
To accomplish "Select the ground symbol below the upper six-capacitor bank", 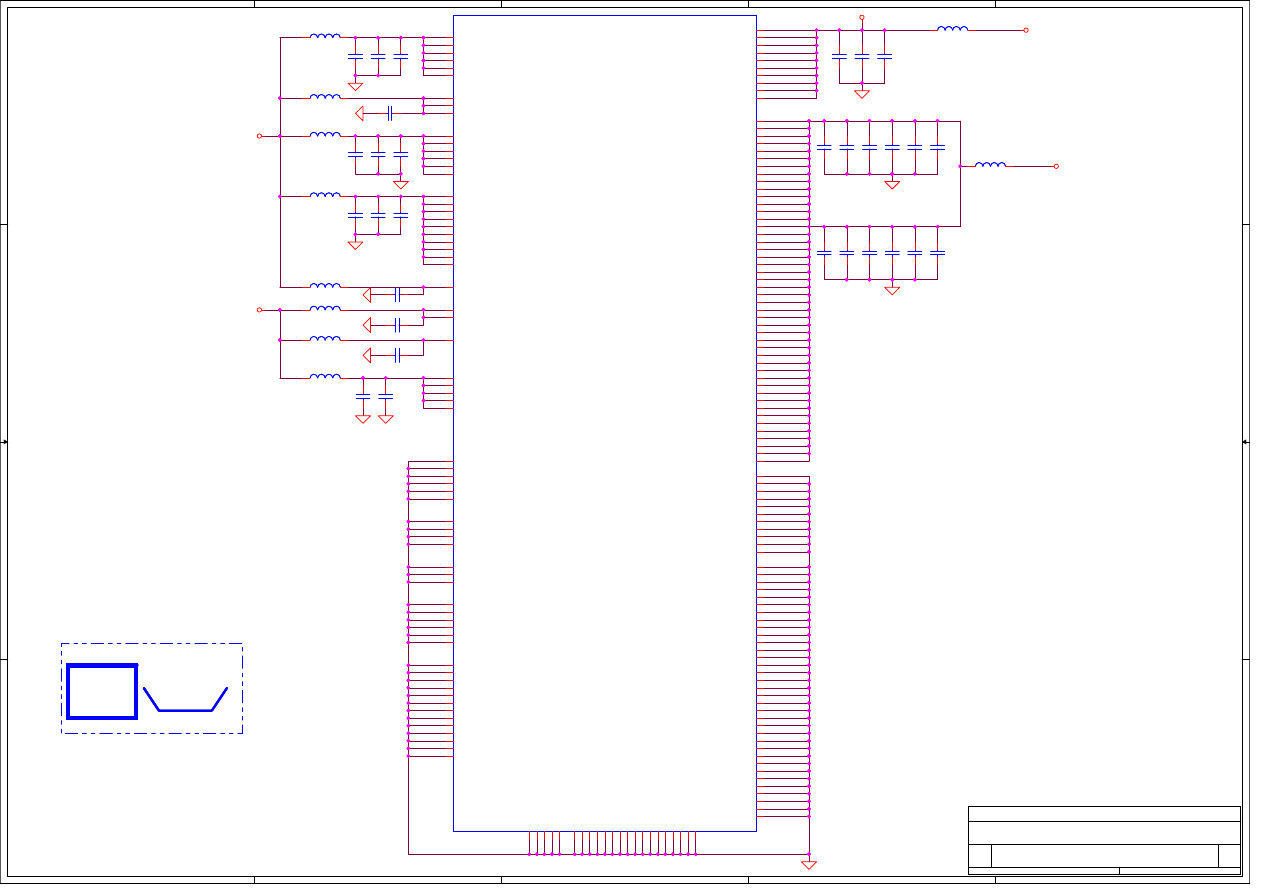I will (x=892, y=185).
